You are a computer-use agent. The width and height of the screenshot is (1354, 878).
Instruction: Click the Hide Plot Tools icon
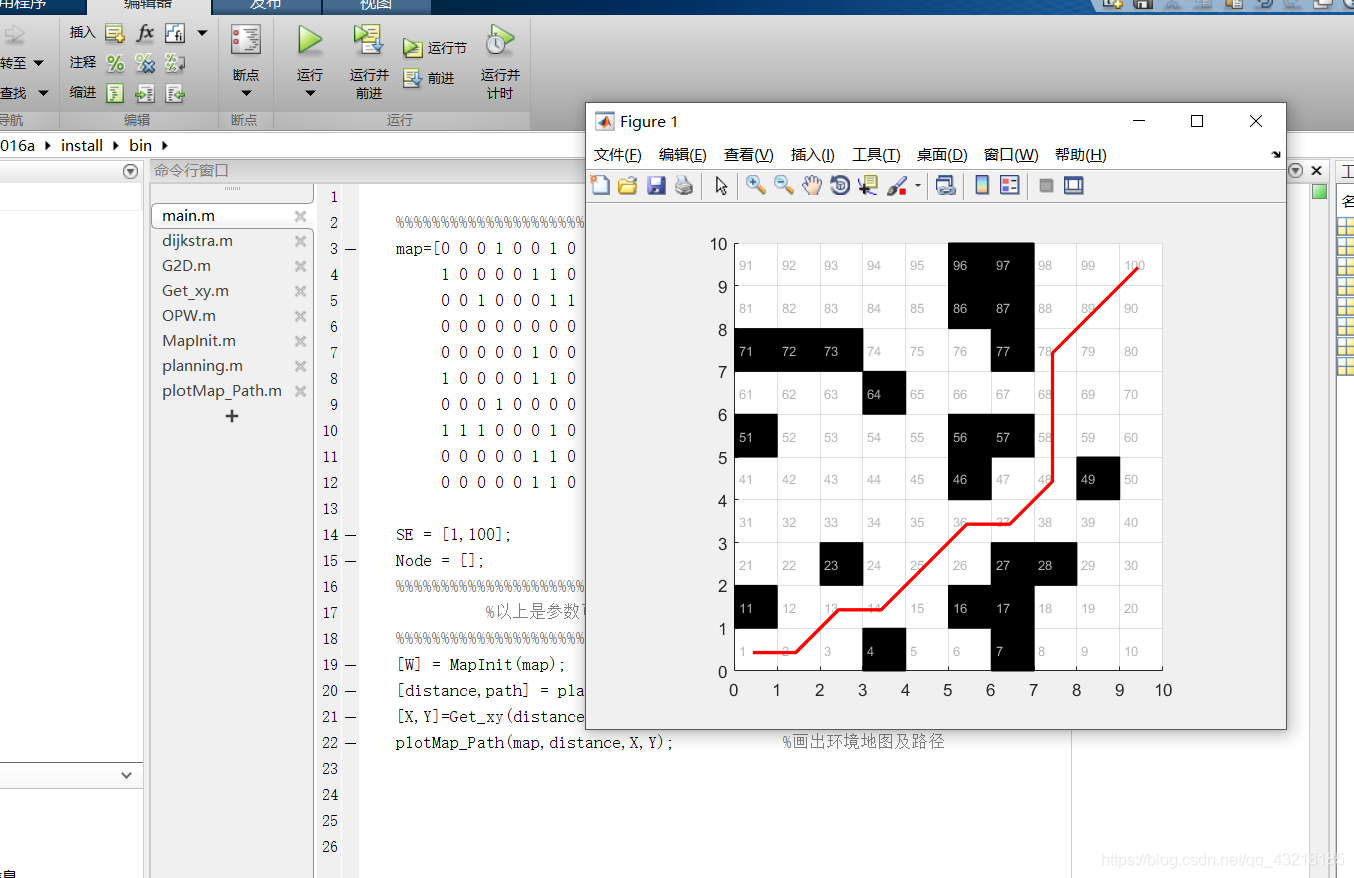1046,185
